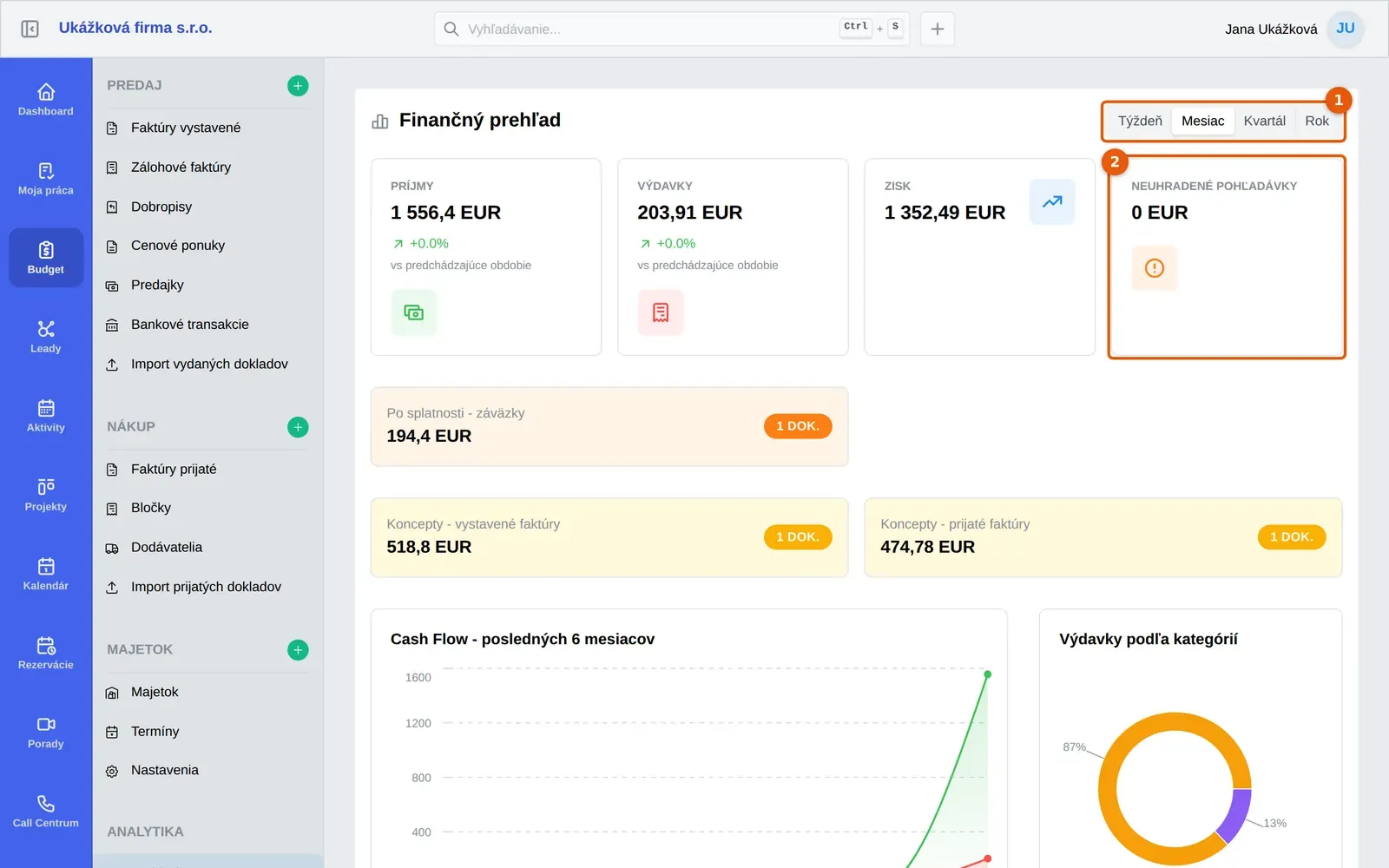Add new item in PREDAJ section
The width and height of the screenshot is (1389, 868).
298,86
